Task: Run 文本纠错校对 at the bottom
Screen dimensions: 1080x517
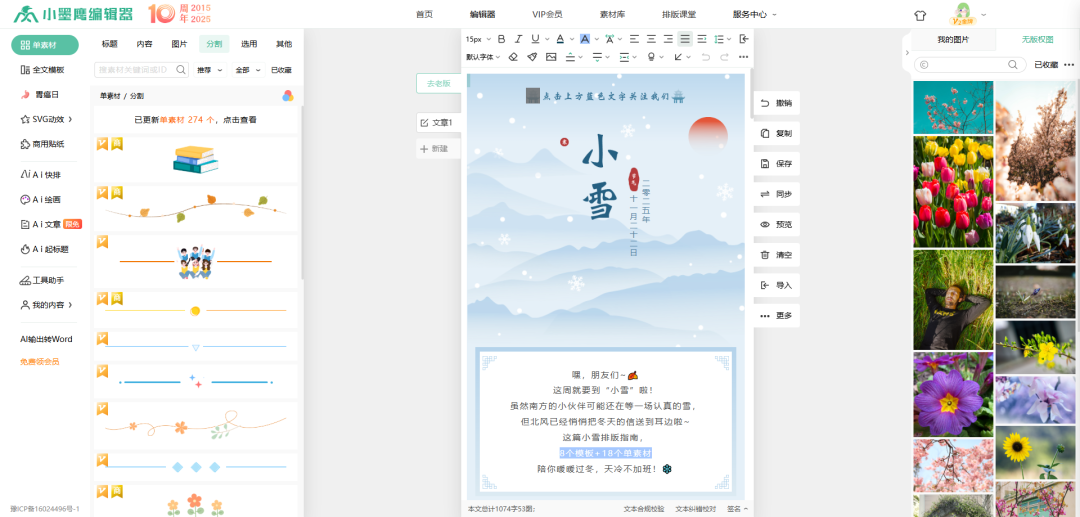Action: pos(696,509)
